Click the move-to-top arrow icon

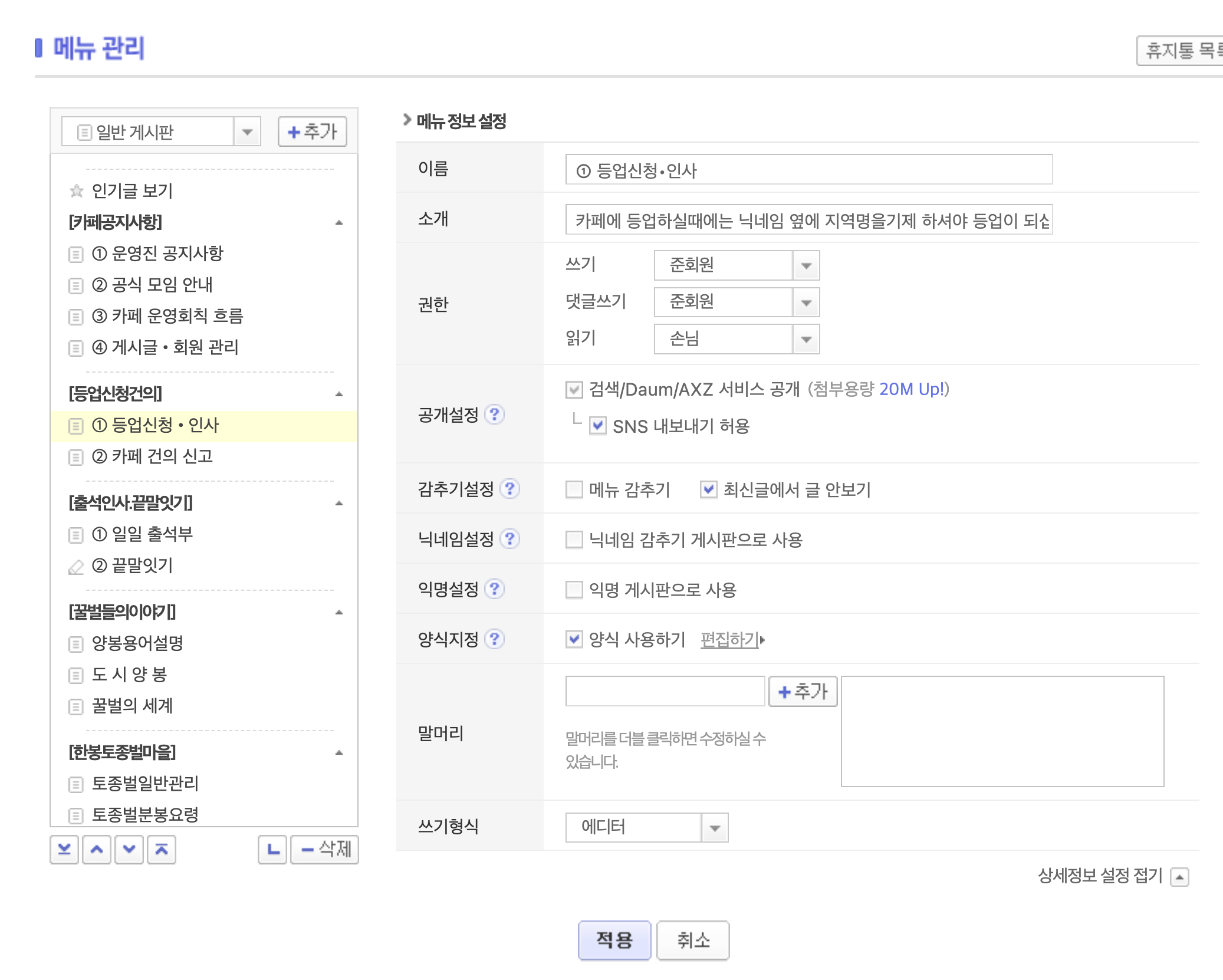click(x=162, y=850)
